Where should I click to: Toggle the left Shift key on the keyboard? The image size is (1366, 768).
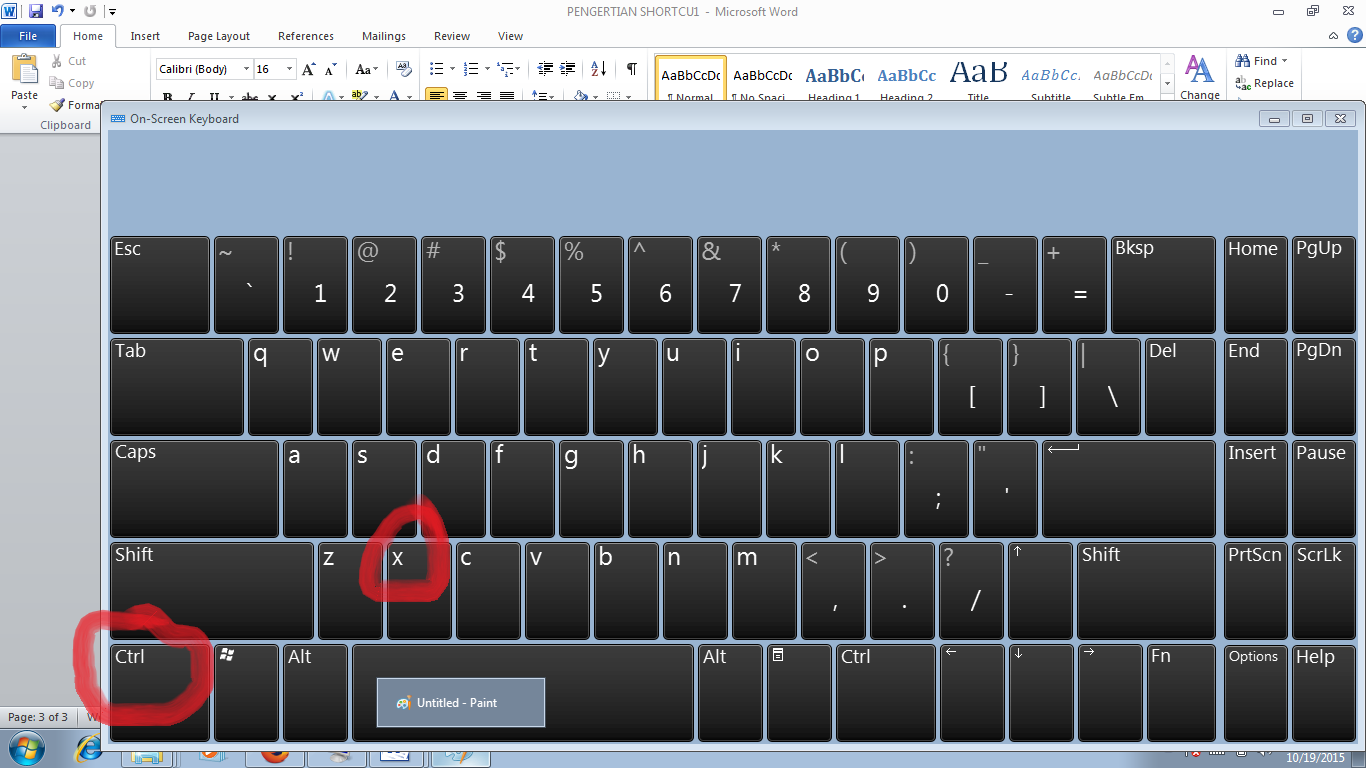(x=211, y=590)
